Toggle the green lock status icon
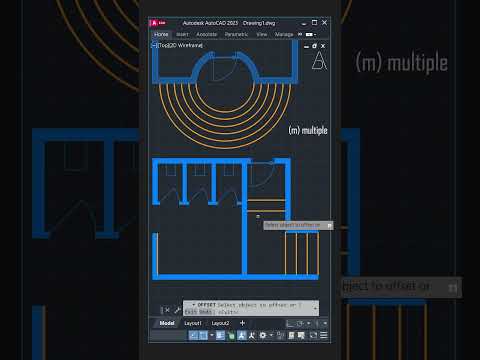Screen dimensions: 480x360 [x=231, y=336]
